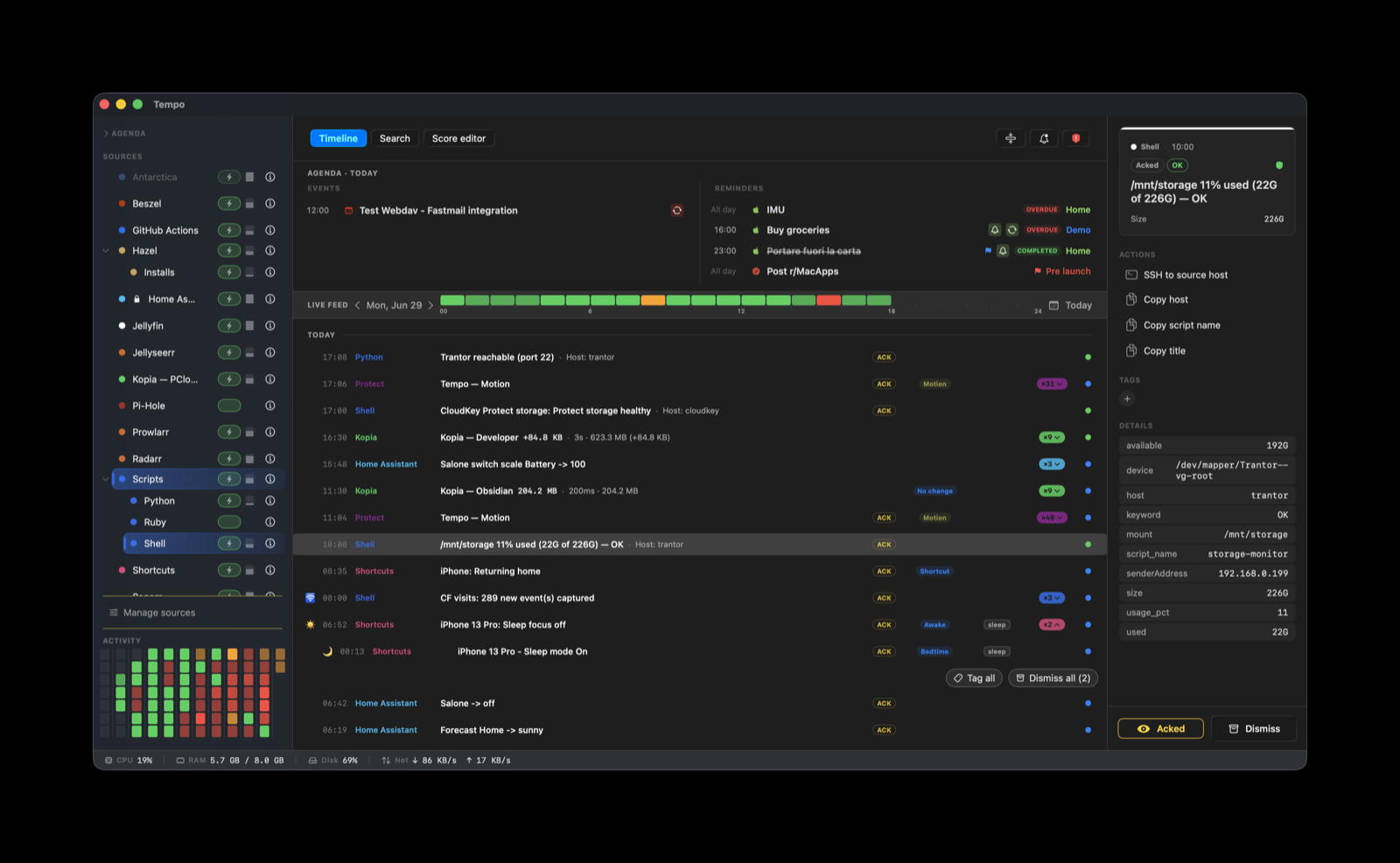The height and width of the screenshot is (863, 1400).
Task: Go to previous day in live feed
Action: [x=357, y=305]
